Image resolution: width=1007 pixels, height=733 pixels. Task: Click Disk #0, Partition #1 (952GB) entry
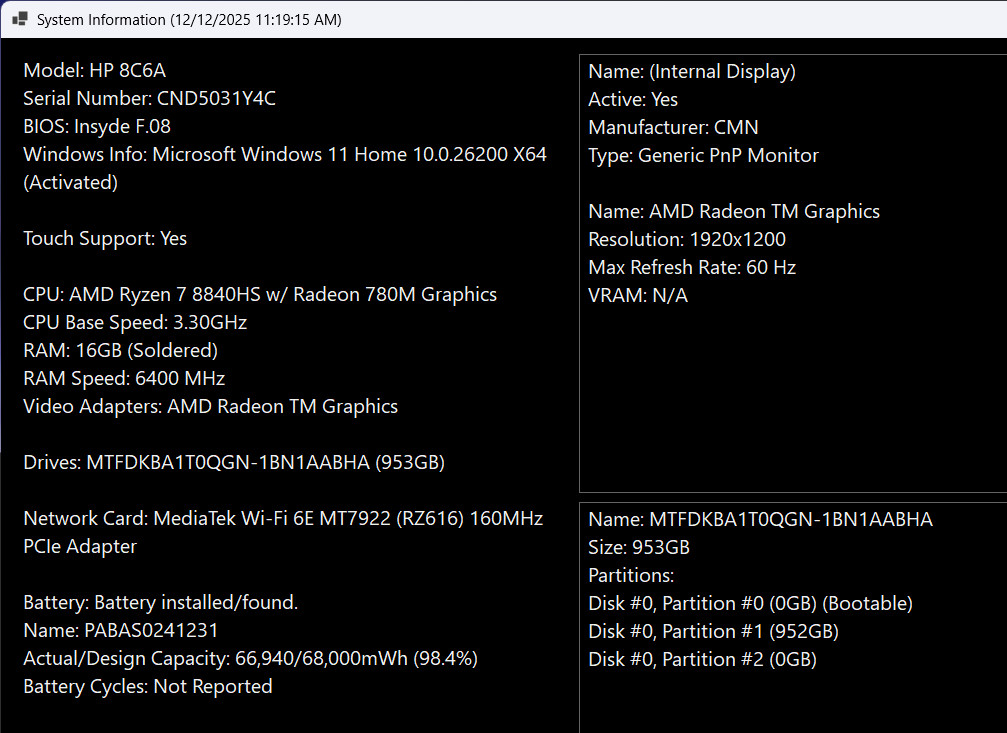714,631
